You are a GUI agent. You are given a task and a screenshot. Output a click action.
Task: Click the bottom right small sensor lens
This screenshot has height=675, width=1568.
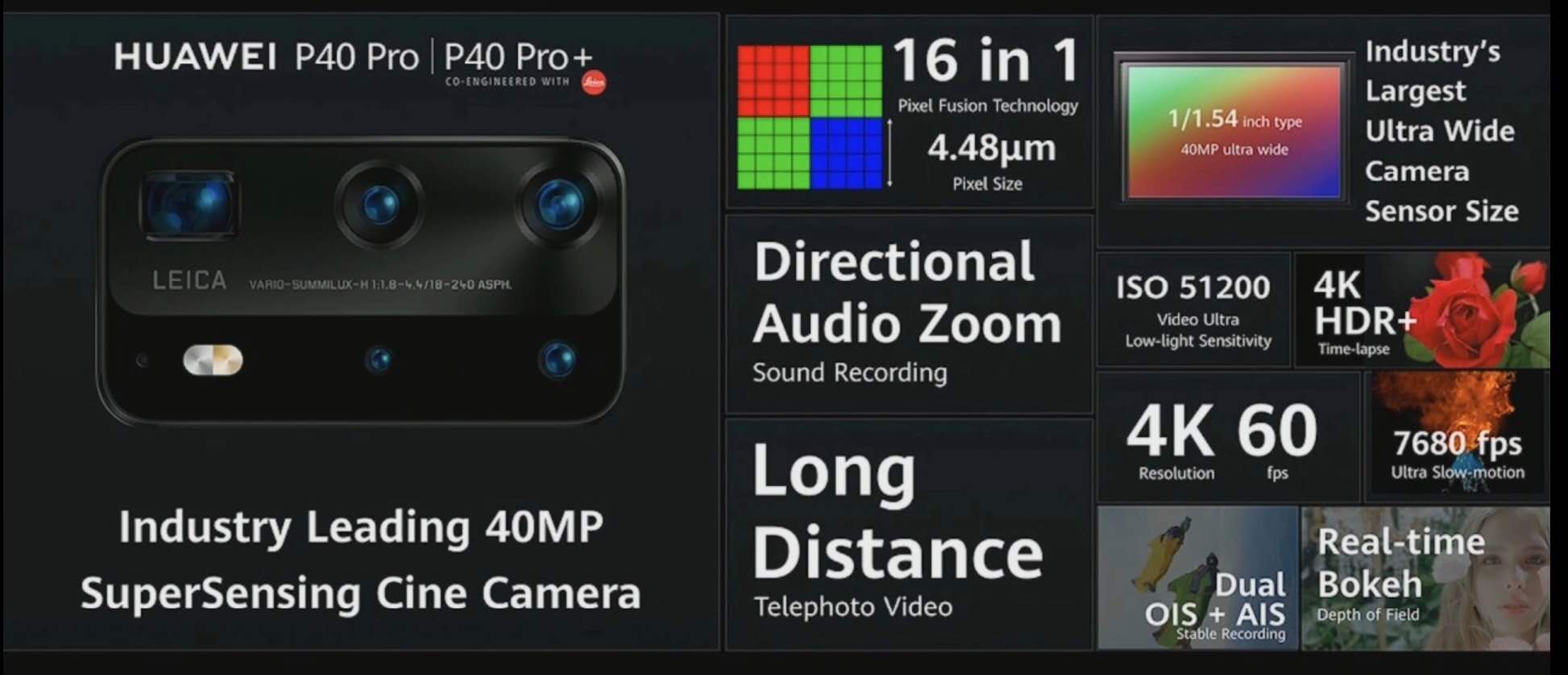point(558,358)
